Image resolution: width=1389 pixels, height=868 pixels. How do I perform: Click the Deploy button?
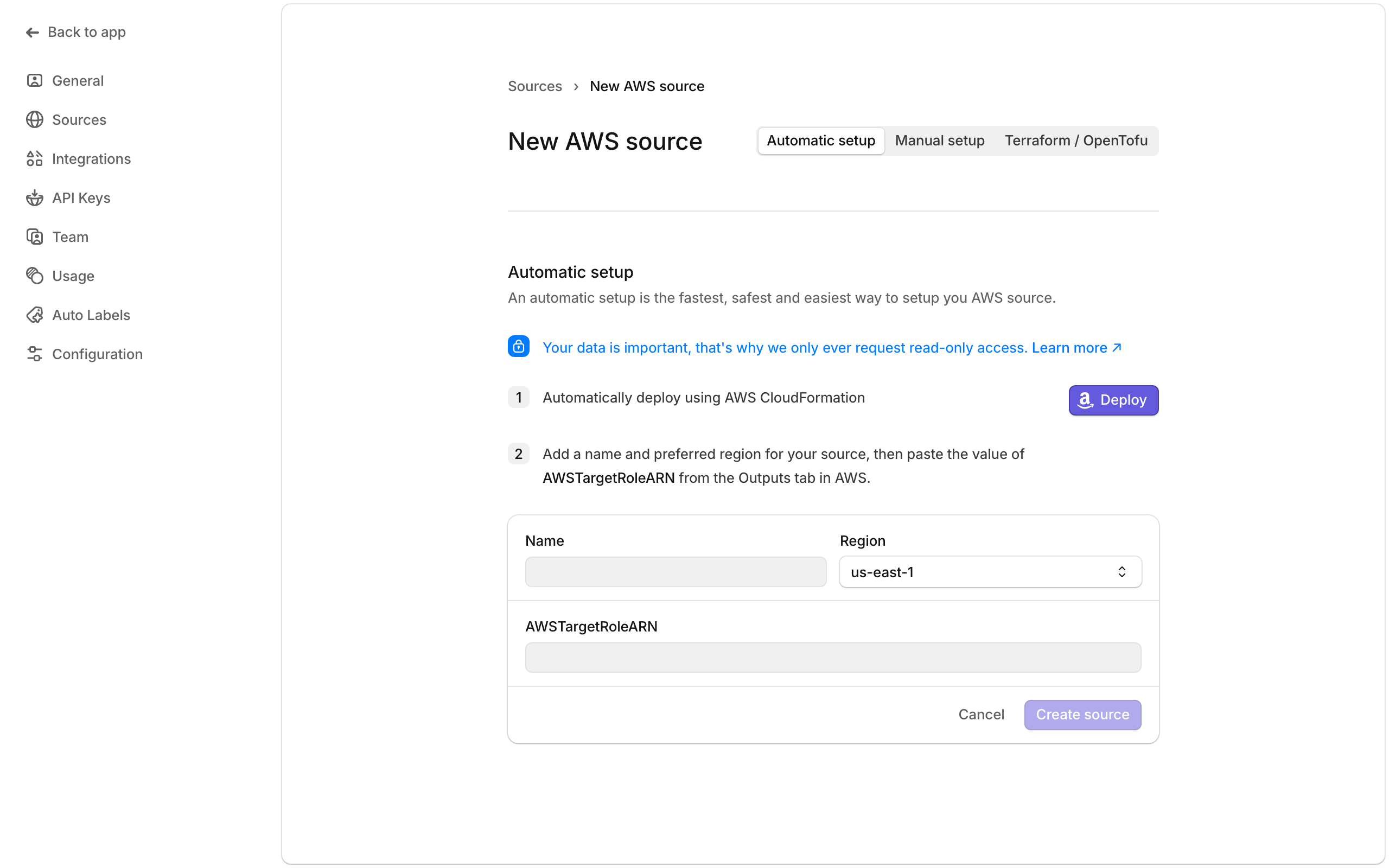coord(1112,400)
